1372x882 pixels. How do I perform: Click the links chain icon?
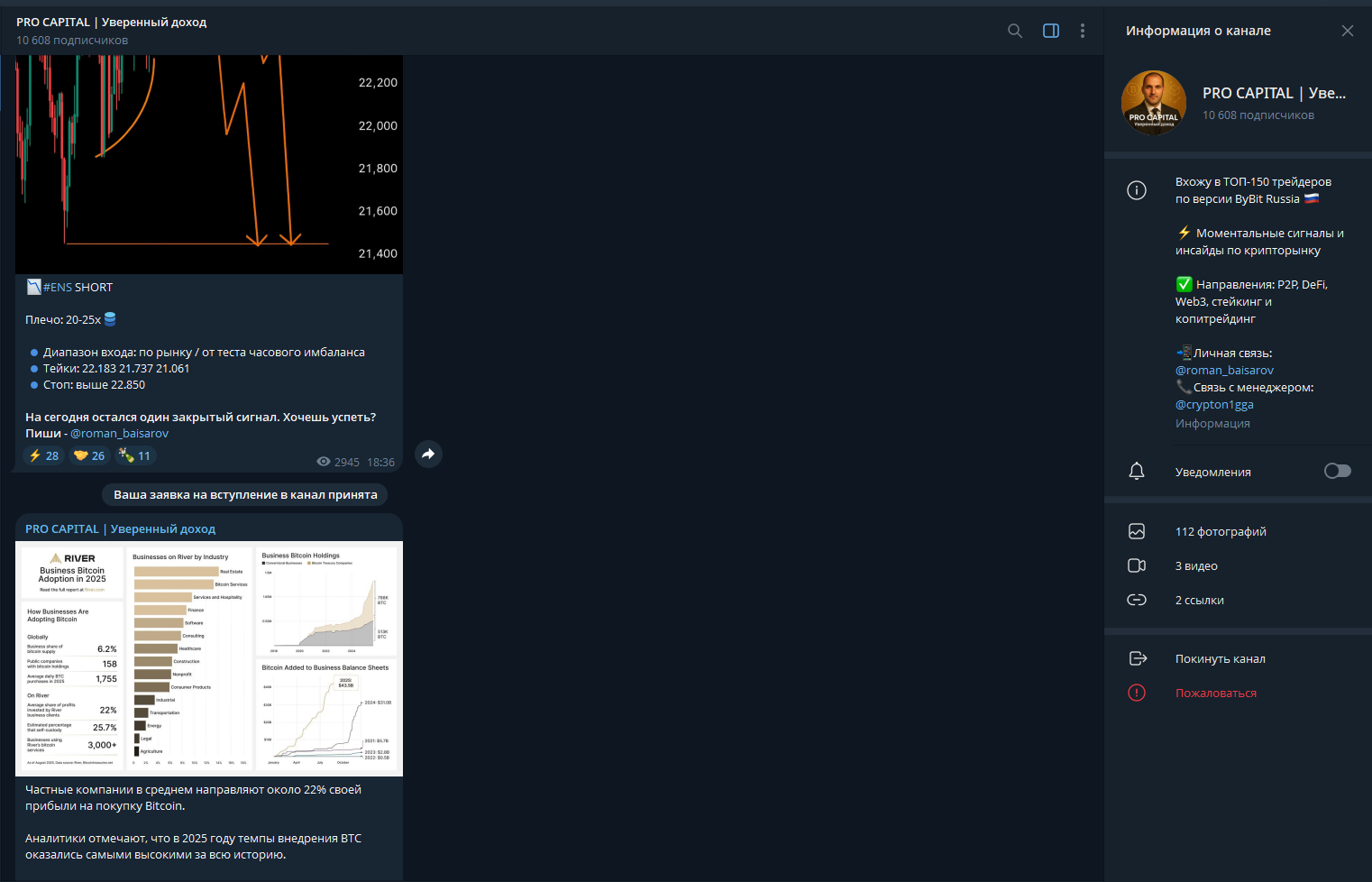(1137, 600)
